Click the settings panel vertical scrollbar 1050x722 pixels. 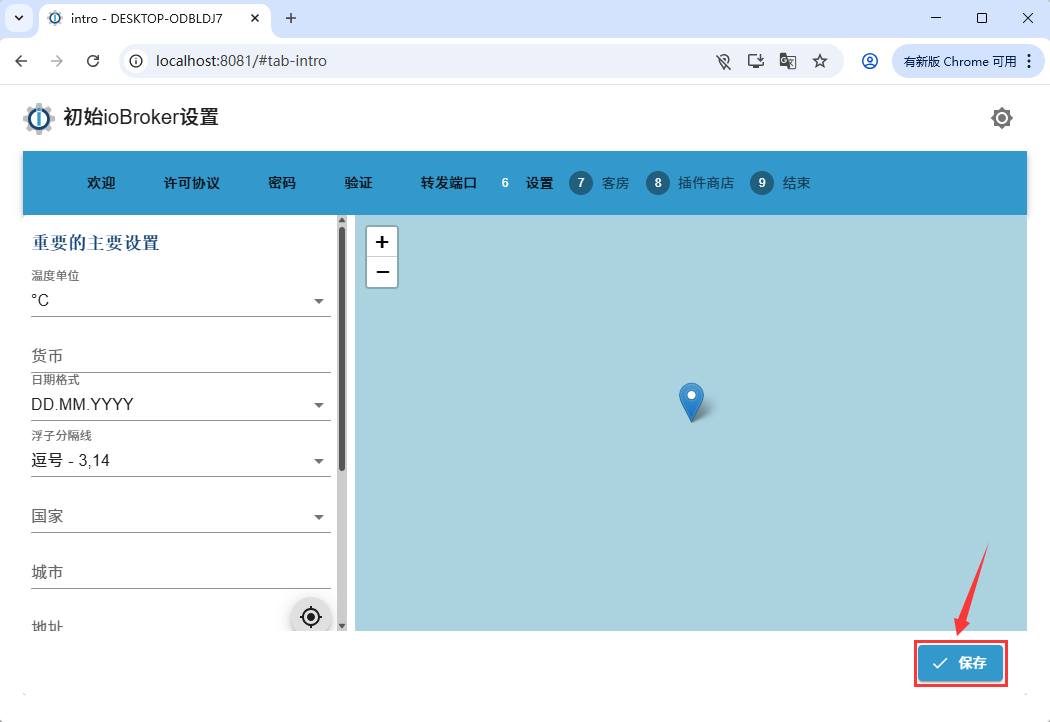[342, 350]
